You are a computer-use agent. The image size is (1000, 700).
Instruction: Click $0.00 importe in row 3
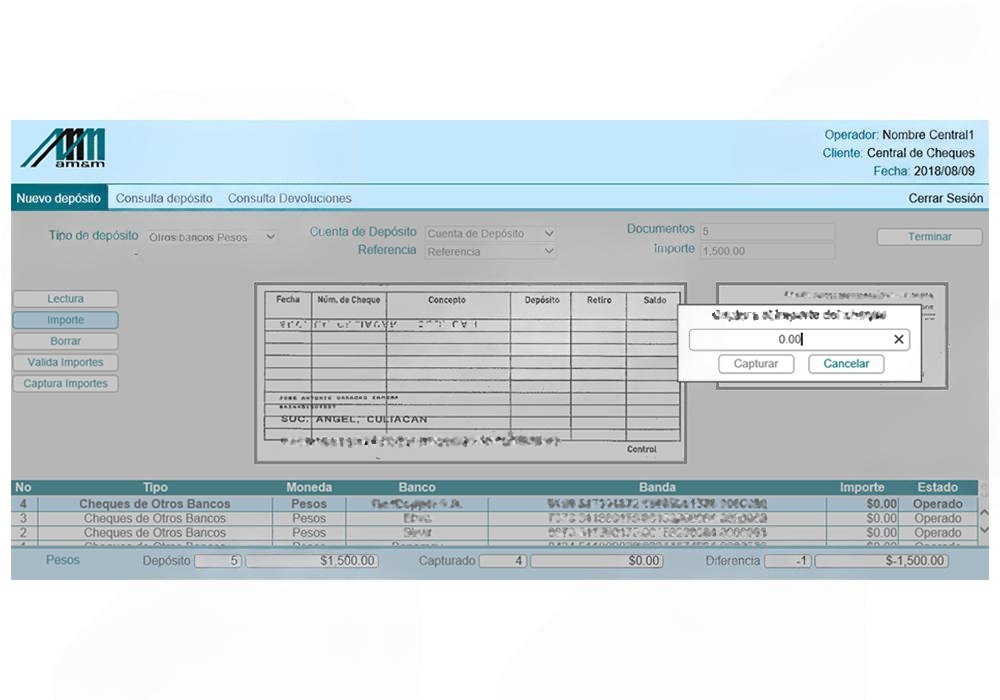pyautogui.click(x=881, y=518)
